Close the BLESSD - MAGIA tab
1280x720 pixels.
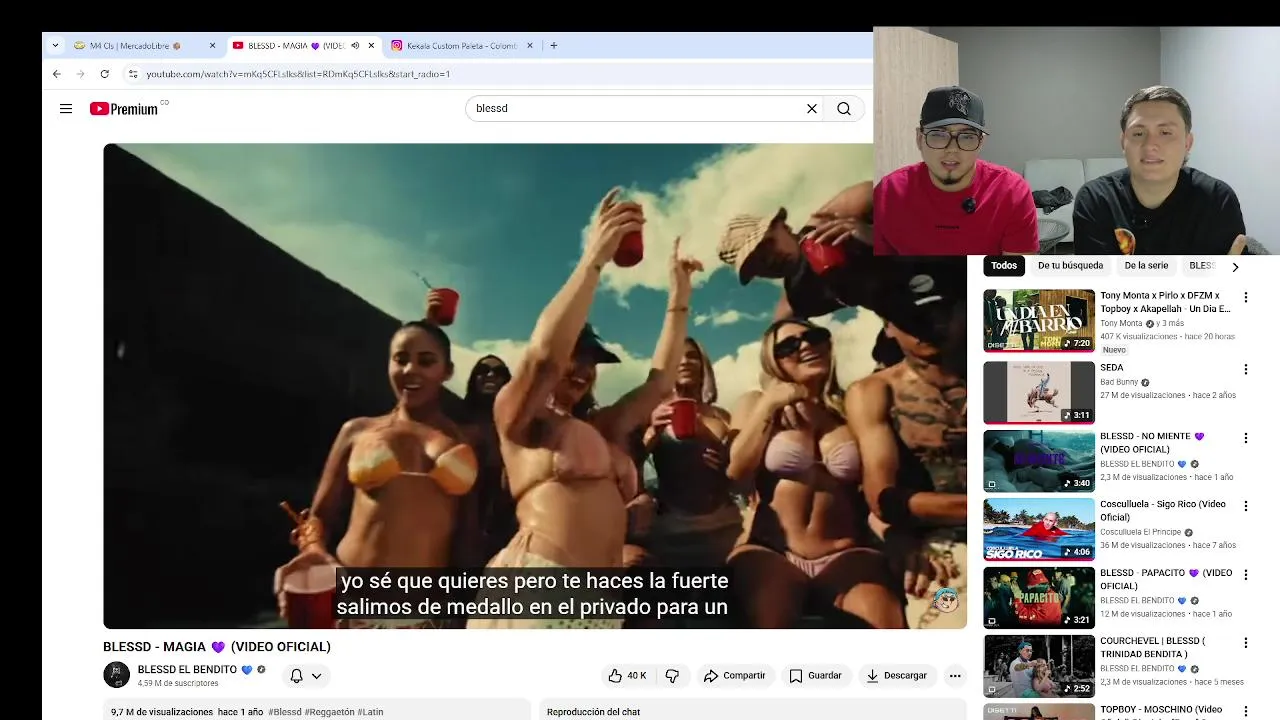(x=371, y=45)
